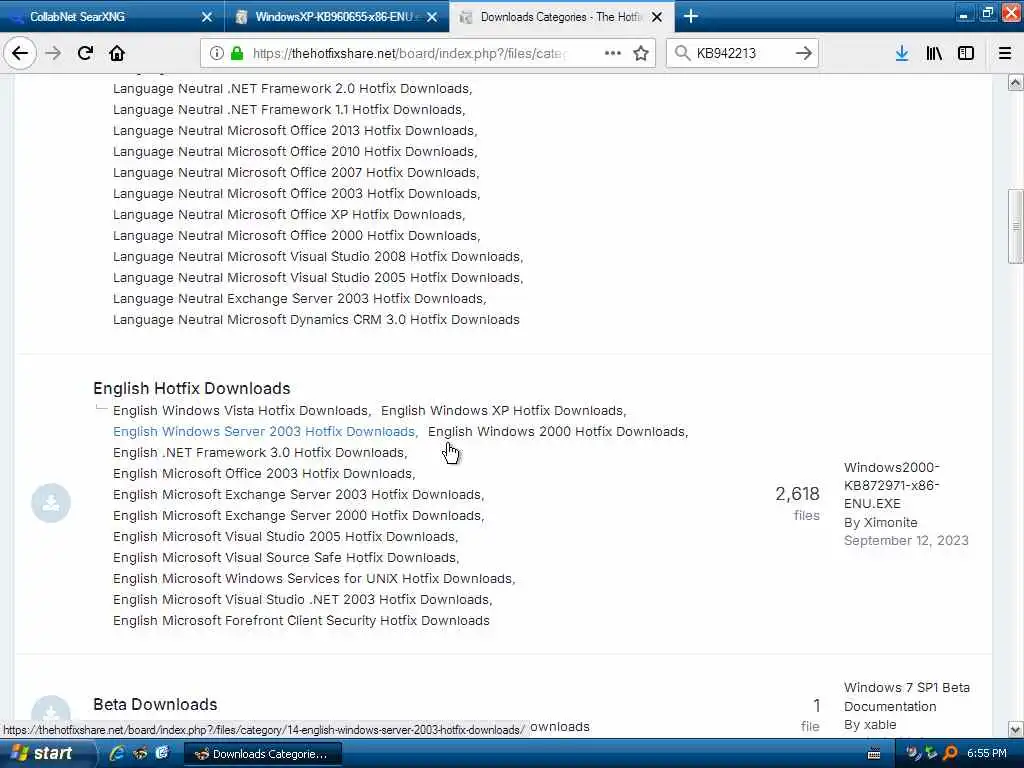Viewport: 1024px width, 768px height.
Task: Click the search magnifier icon
Action: point(682,53)
